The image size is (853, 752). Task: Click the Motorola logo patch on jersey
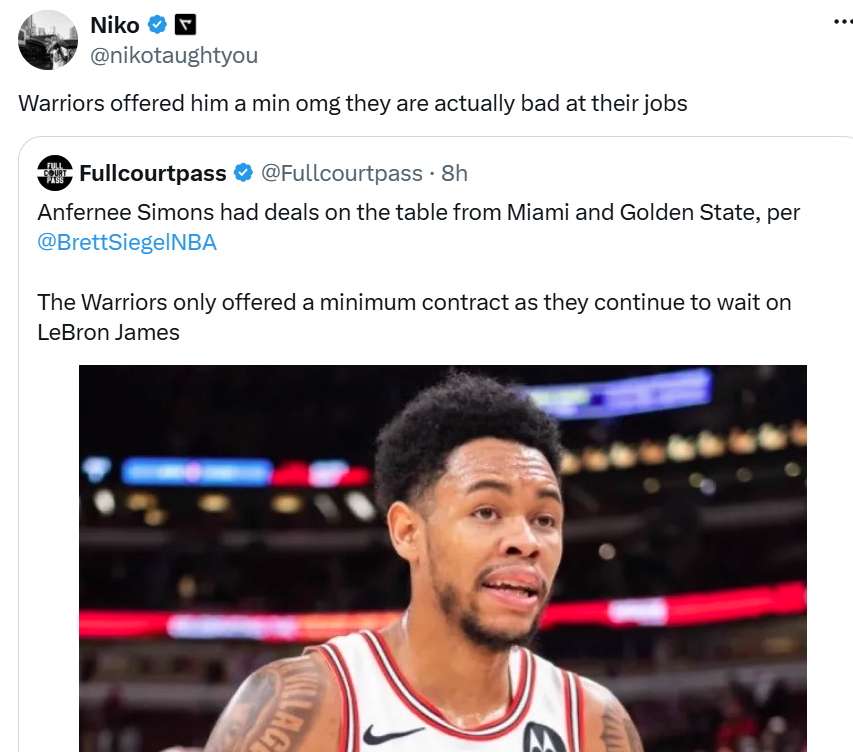pos(543,737)
